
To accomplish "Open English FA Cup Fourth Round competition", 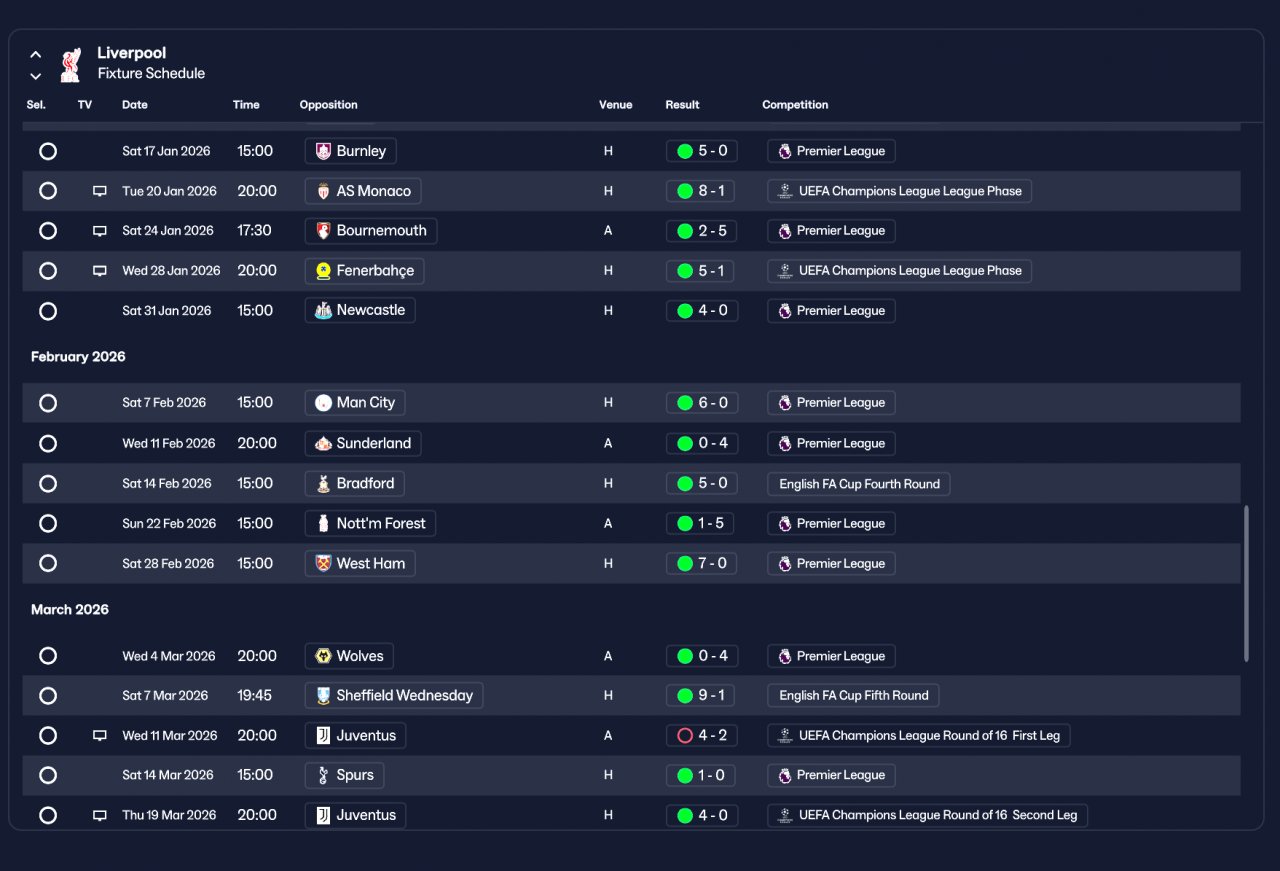I will tap(859, 484).
